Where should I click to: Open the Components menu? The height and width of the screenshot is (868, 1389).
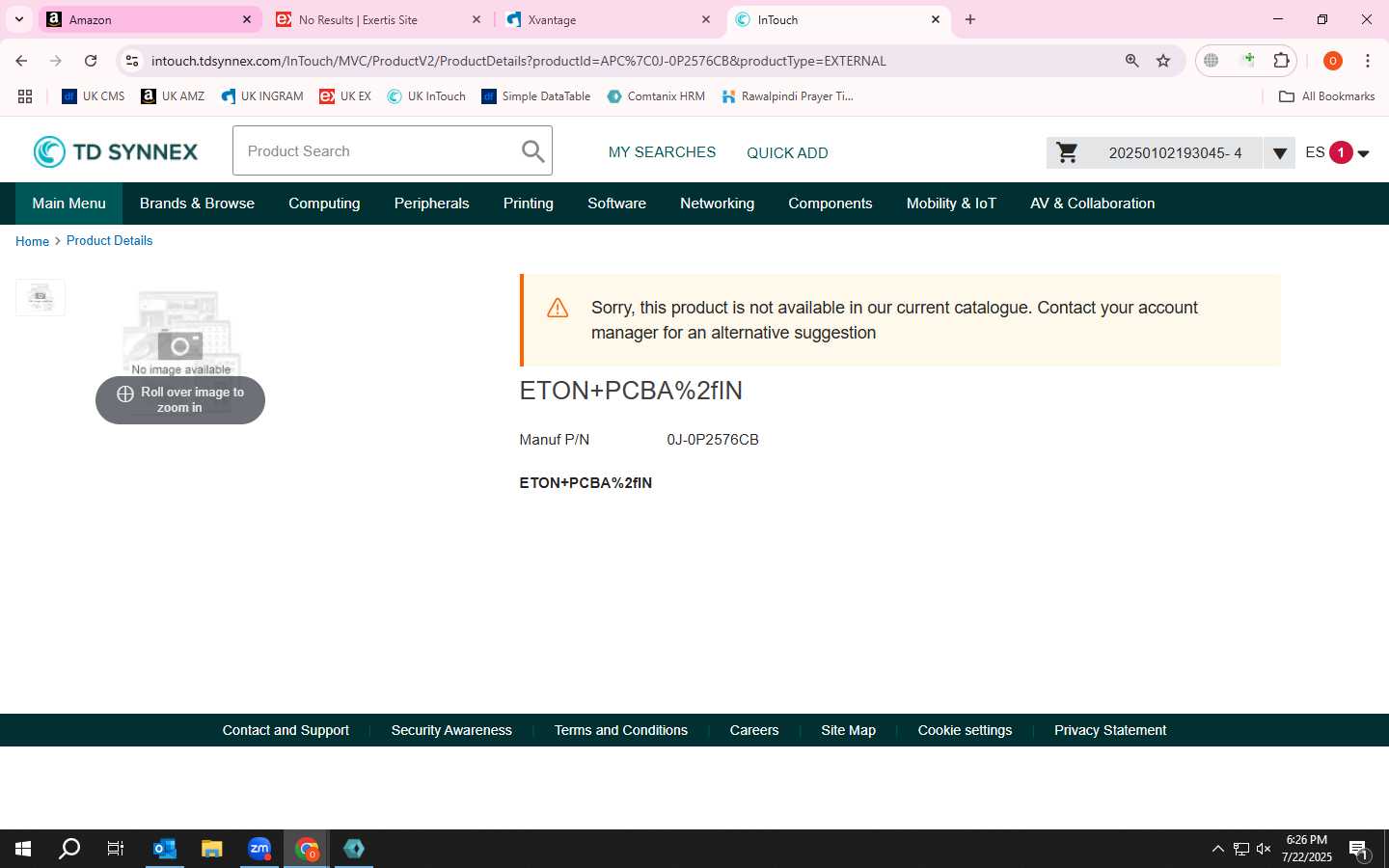830,203
